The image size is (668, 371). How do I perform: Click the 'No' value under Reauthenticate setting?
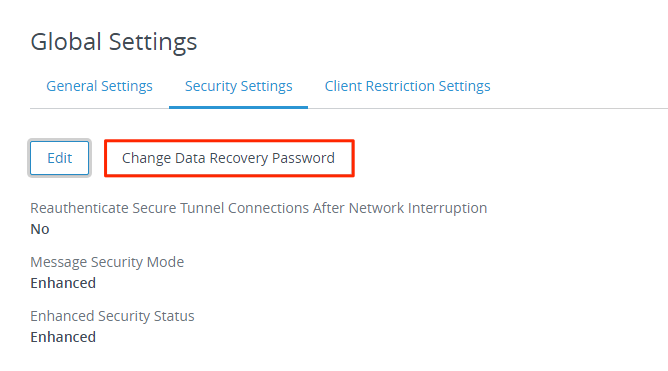click(40, 229)
